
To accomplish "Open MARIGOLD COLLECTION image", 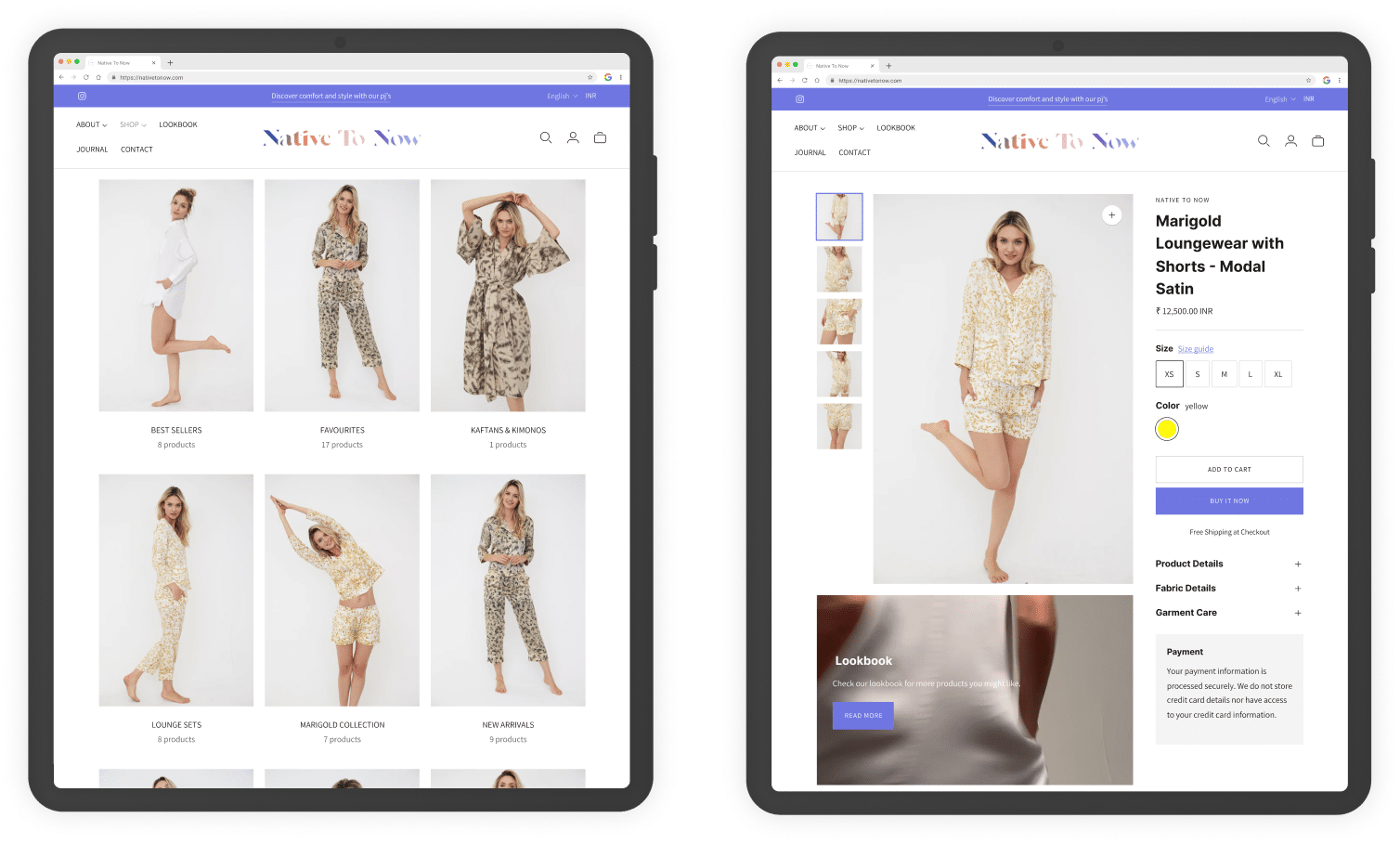I will coord(342,591).
